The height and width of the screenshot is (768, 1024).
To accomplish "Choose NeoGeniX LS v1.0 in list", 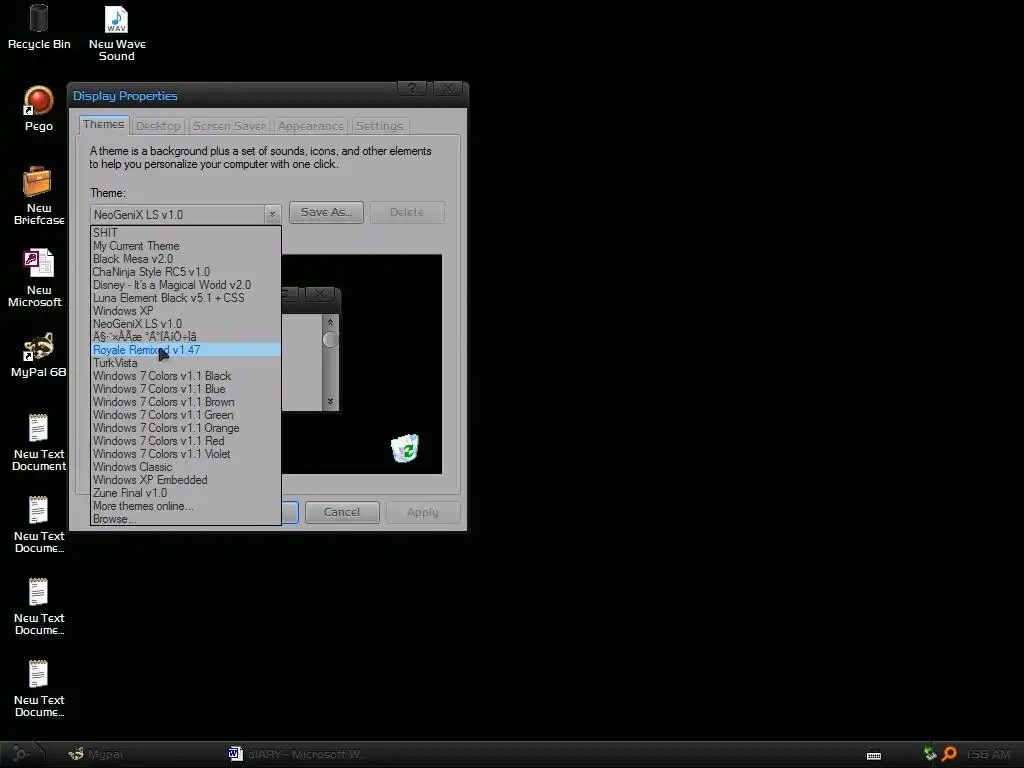I will 185,324.
